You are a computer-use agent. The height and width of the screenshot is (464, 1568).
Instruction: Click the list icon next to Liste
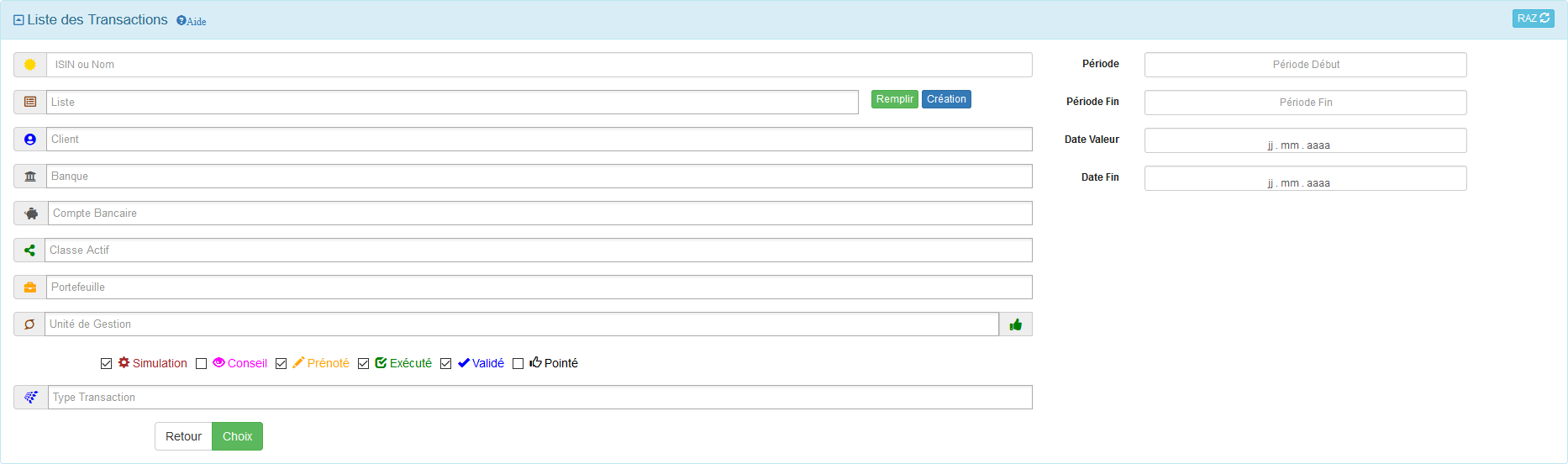[x=30, y=102]
